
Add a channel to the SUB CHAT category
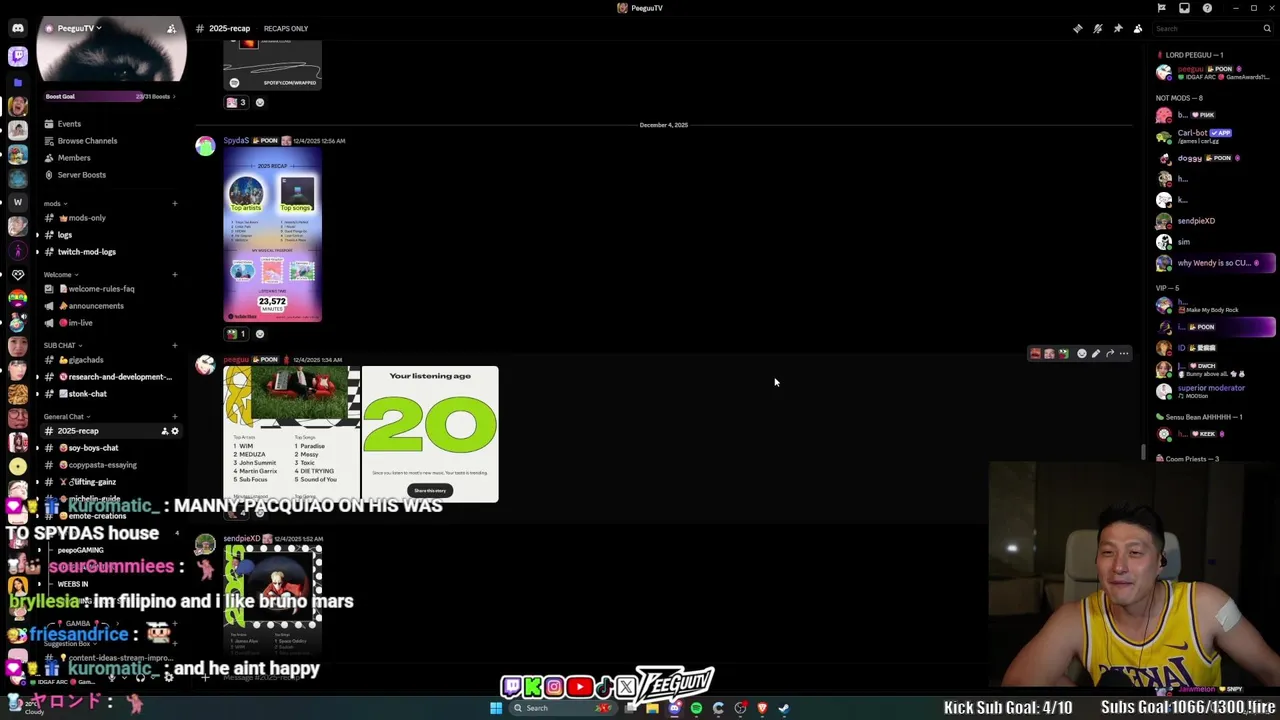click(175, 345)
